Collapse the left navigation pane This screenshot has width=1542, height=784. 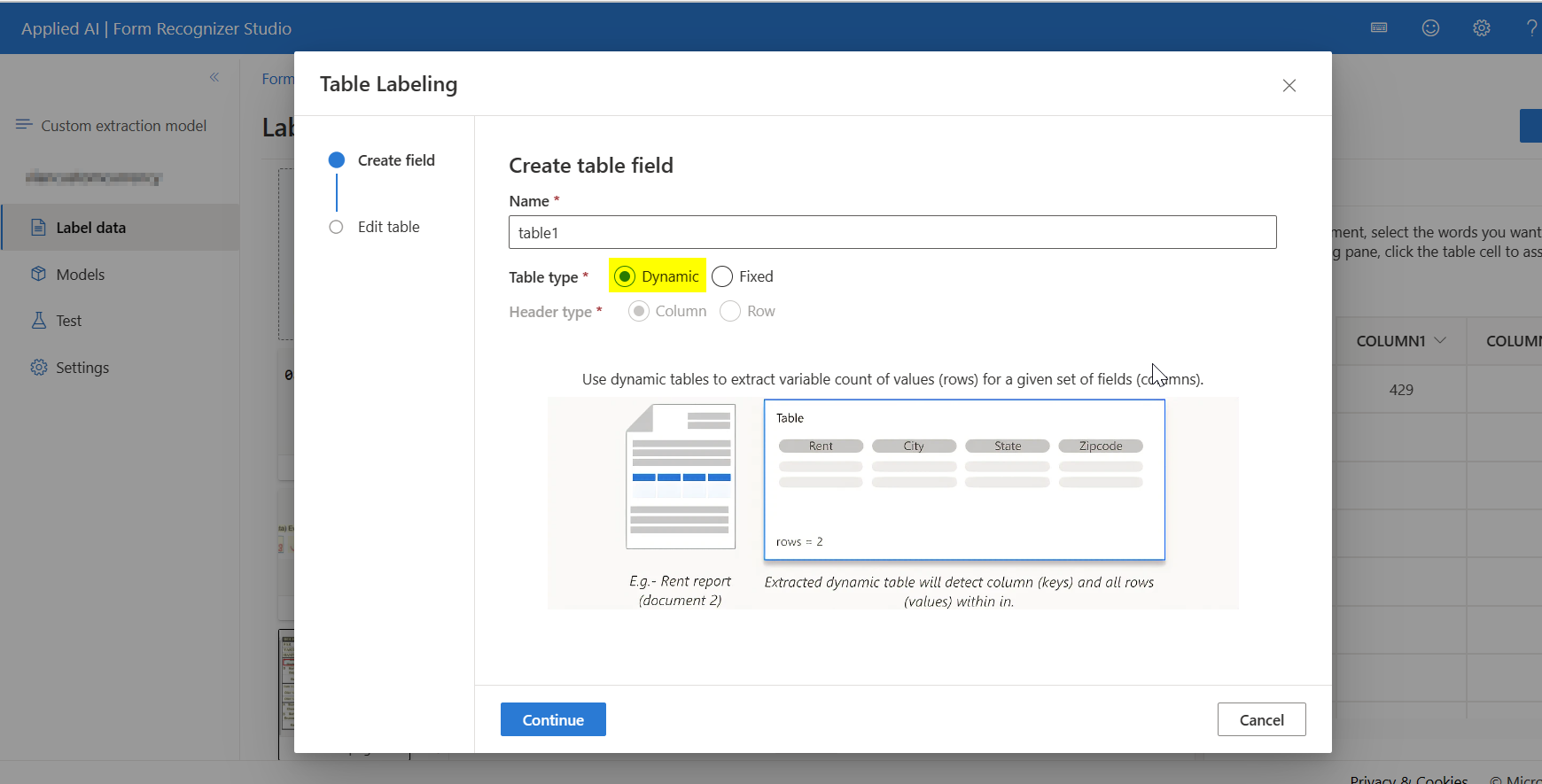coord(214,77)
